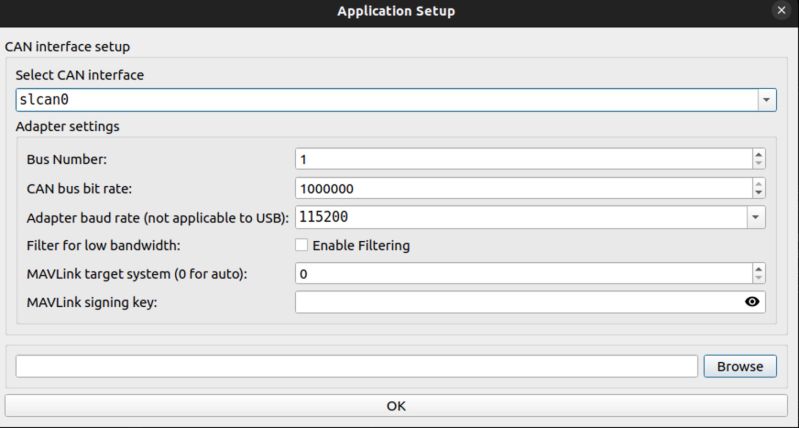Click the CAN bus bit rate field
The height and width of the screenshot is (428, 799).
[x=523, y=189]
